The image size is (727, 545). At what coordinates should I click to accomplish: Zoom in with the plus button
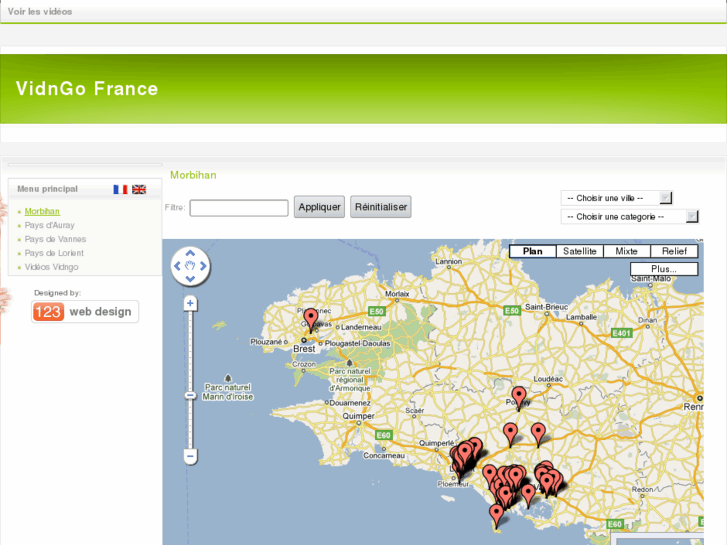point(190,303)
